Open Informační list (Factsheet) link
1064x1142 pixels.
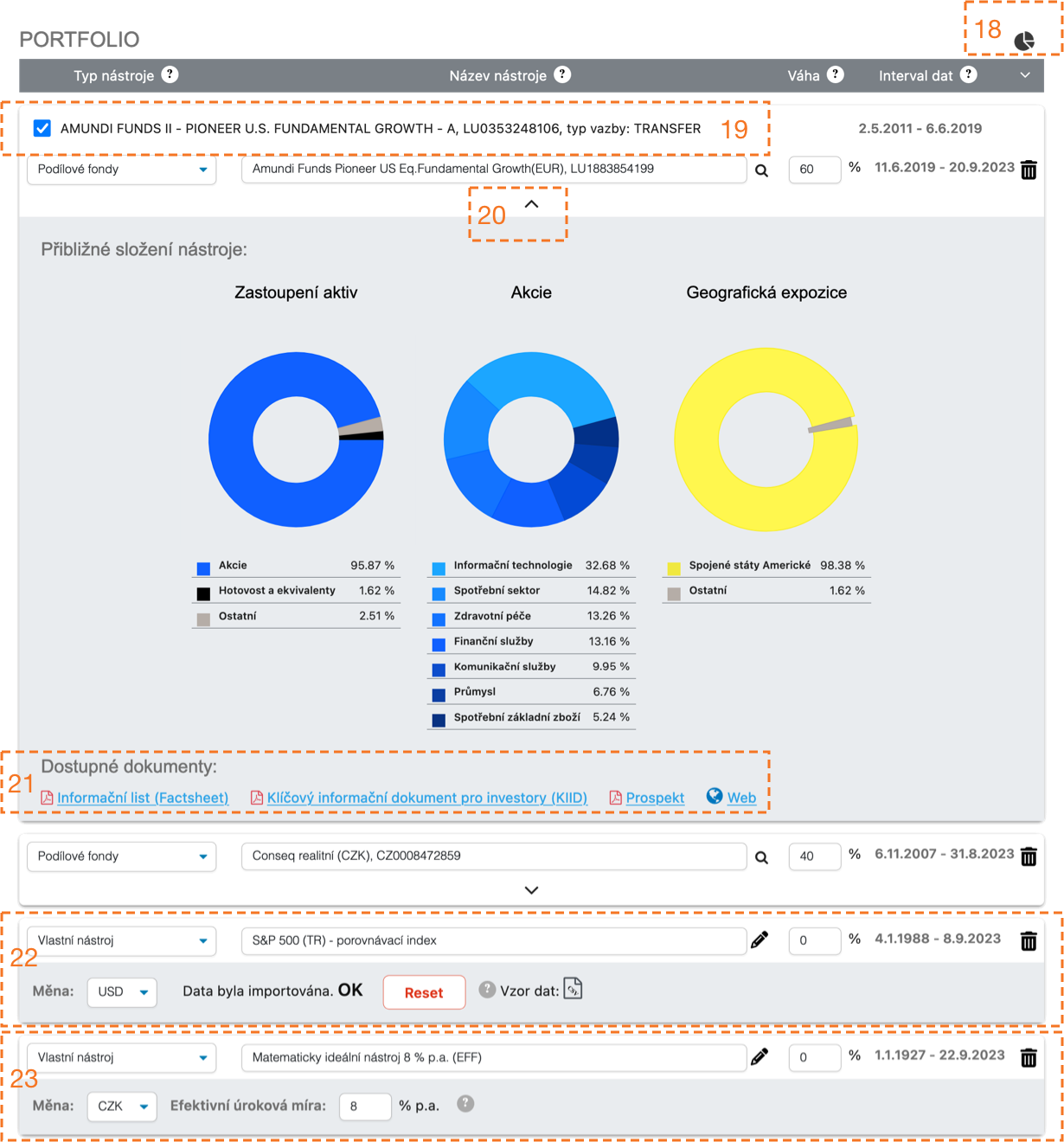(x=143, y=798)
